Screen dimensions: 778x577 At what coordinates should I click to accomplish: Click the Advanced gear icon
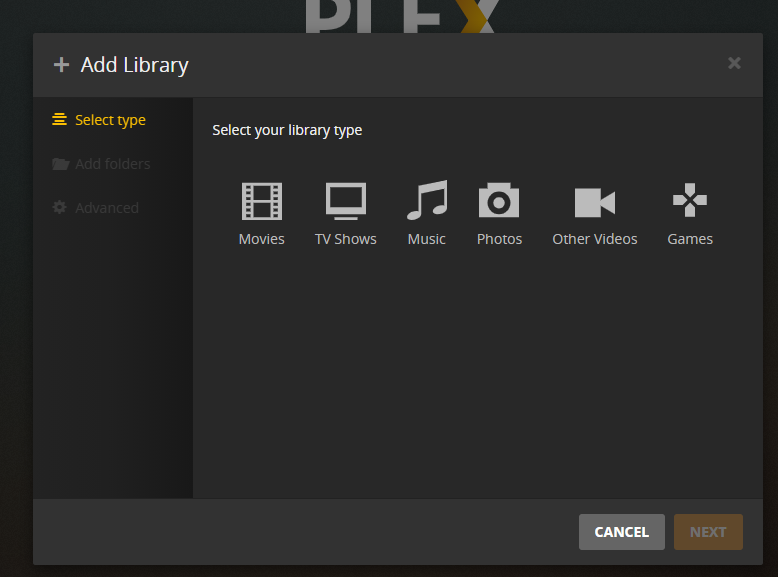(x=60, y=207)
